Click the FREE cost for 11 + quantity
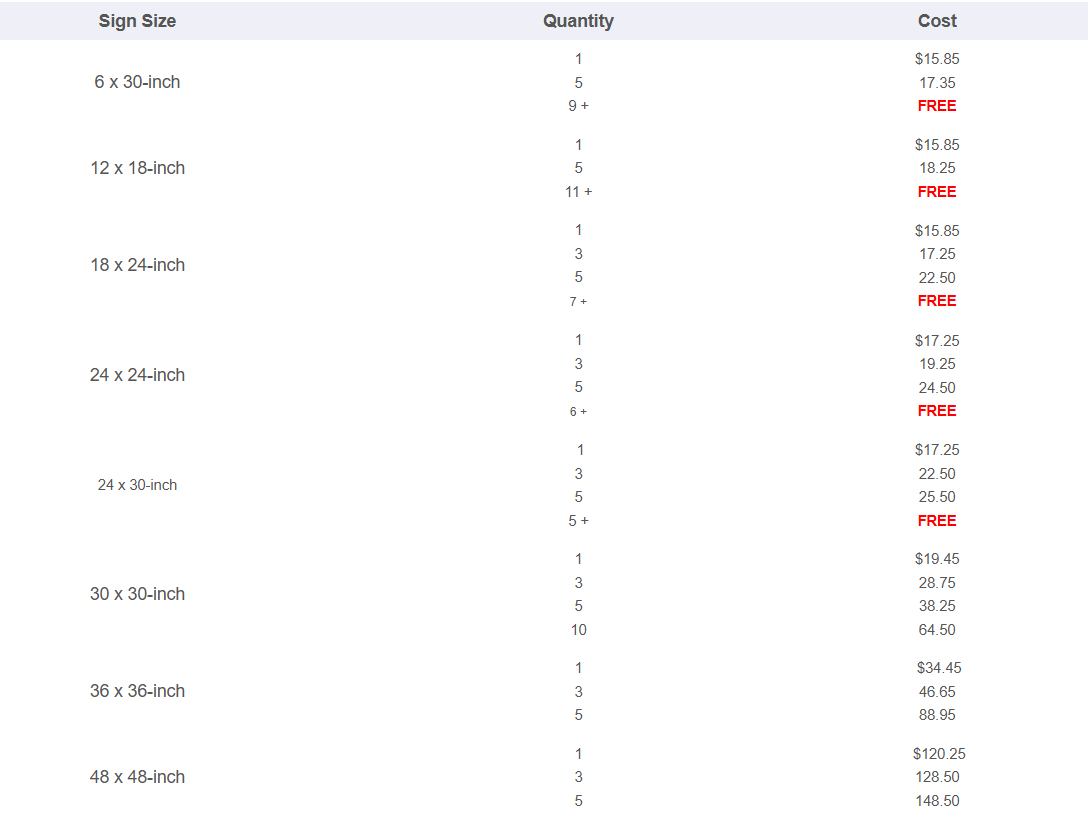The image size is (1088, 837). tap(937, 192)
